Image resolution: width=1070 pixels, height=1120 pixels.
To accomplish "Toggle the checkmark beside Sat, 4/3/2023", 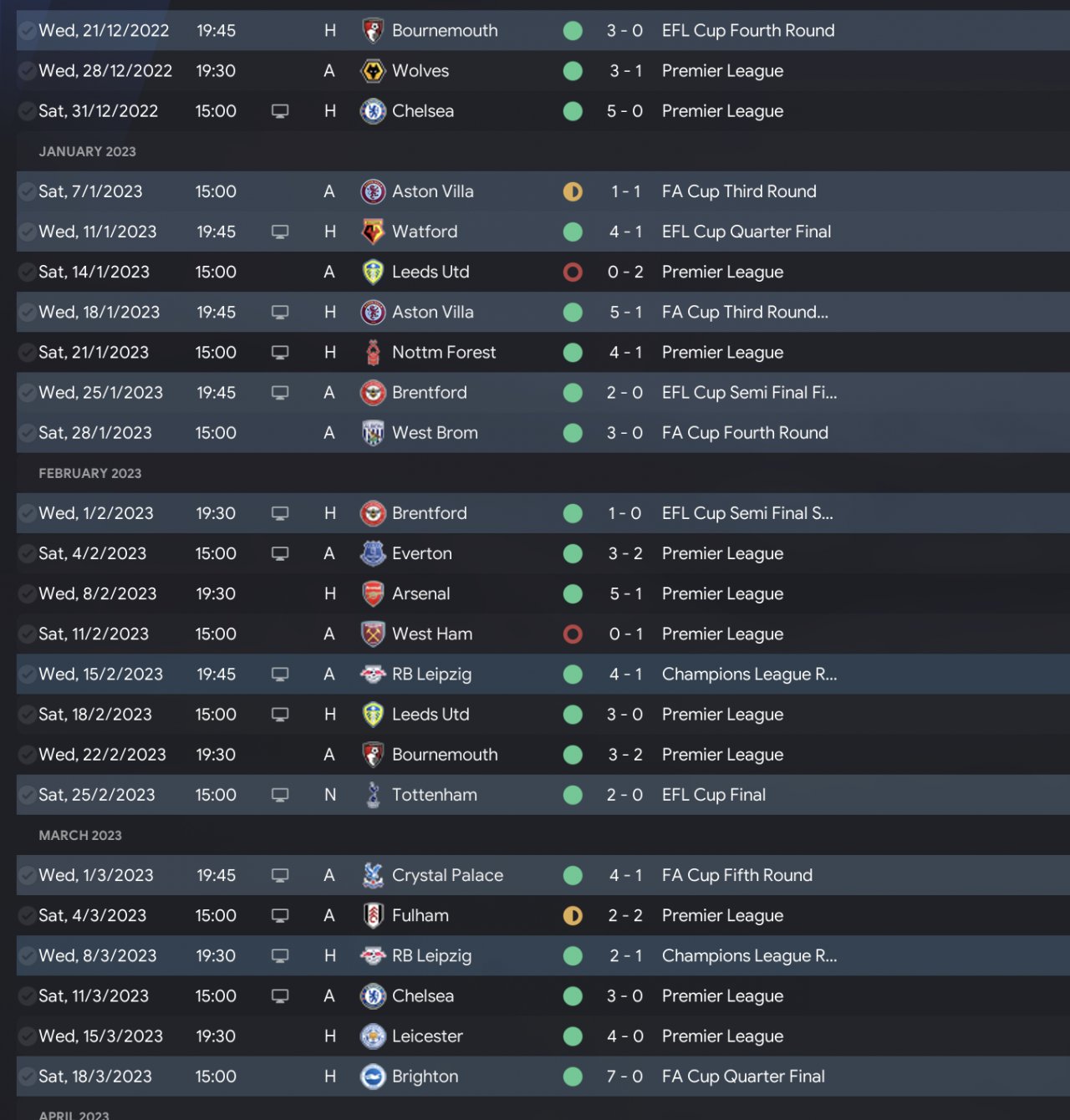I will [x=27, y=916].
